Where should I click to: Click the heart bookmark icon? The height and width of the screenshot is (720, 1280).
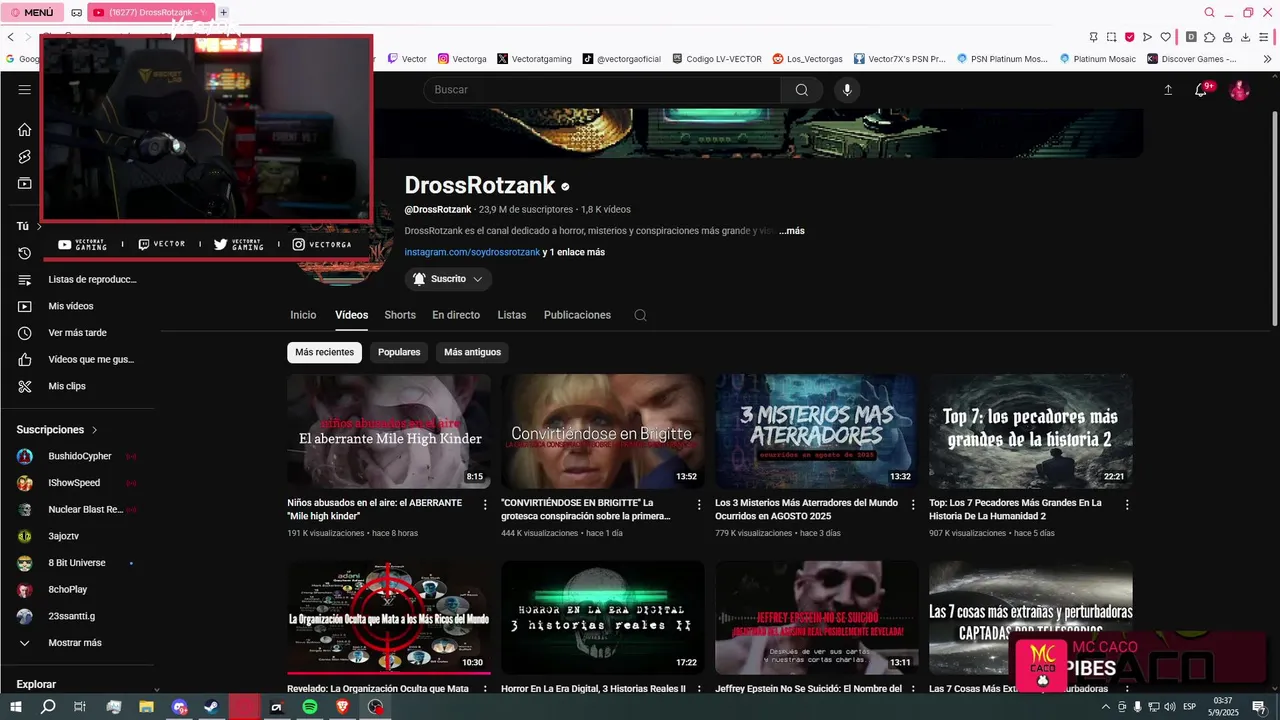[x=1165, y=37]
